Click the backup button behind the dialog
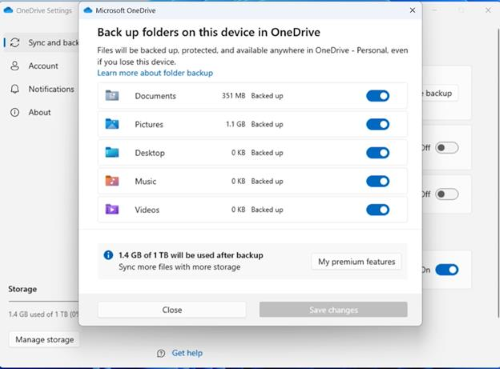This screenshot has width=500, height=369. coord(439,93)
